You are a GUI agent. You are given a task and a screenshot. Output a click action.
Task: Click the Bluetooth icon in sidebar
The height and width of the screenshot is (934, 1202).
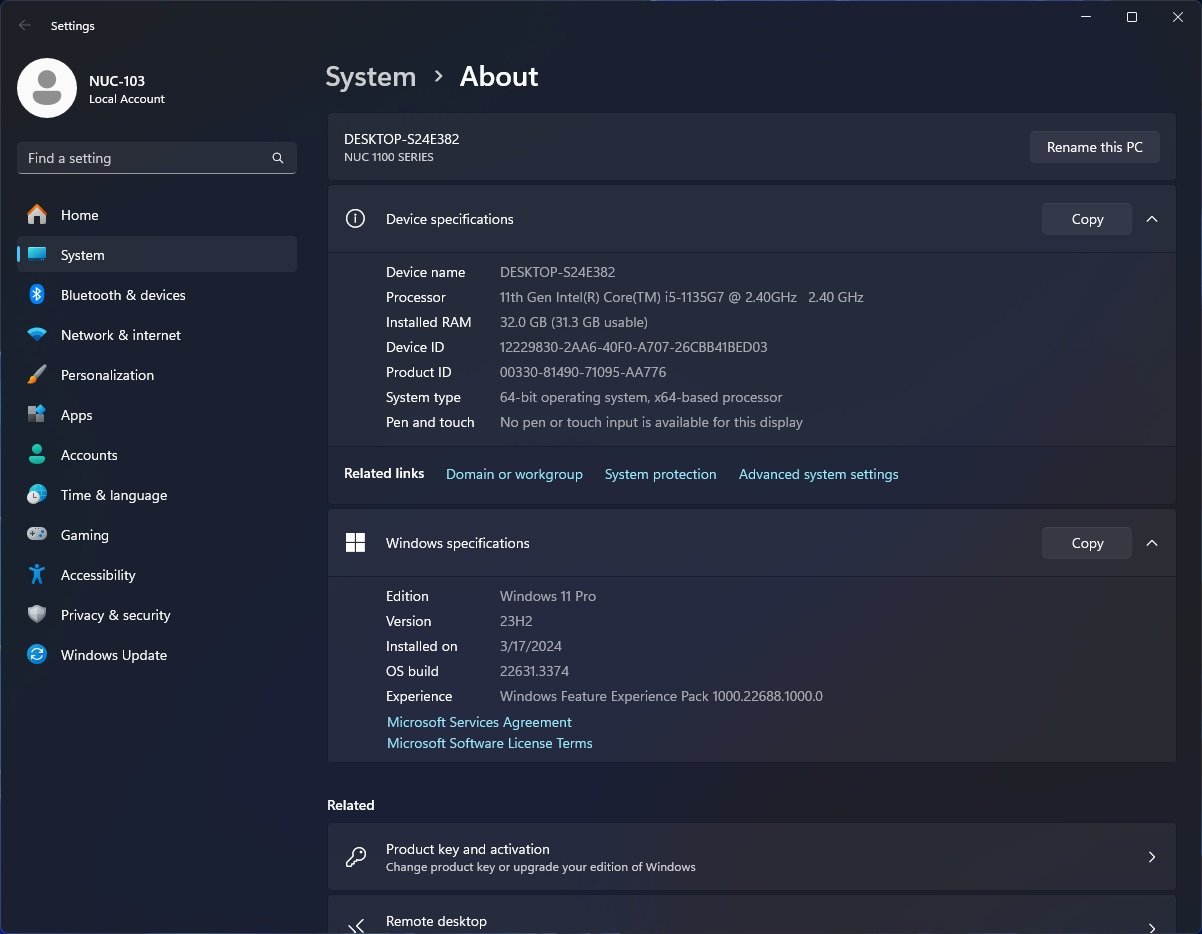pyautogui.click(x=37, y=295)
